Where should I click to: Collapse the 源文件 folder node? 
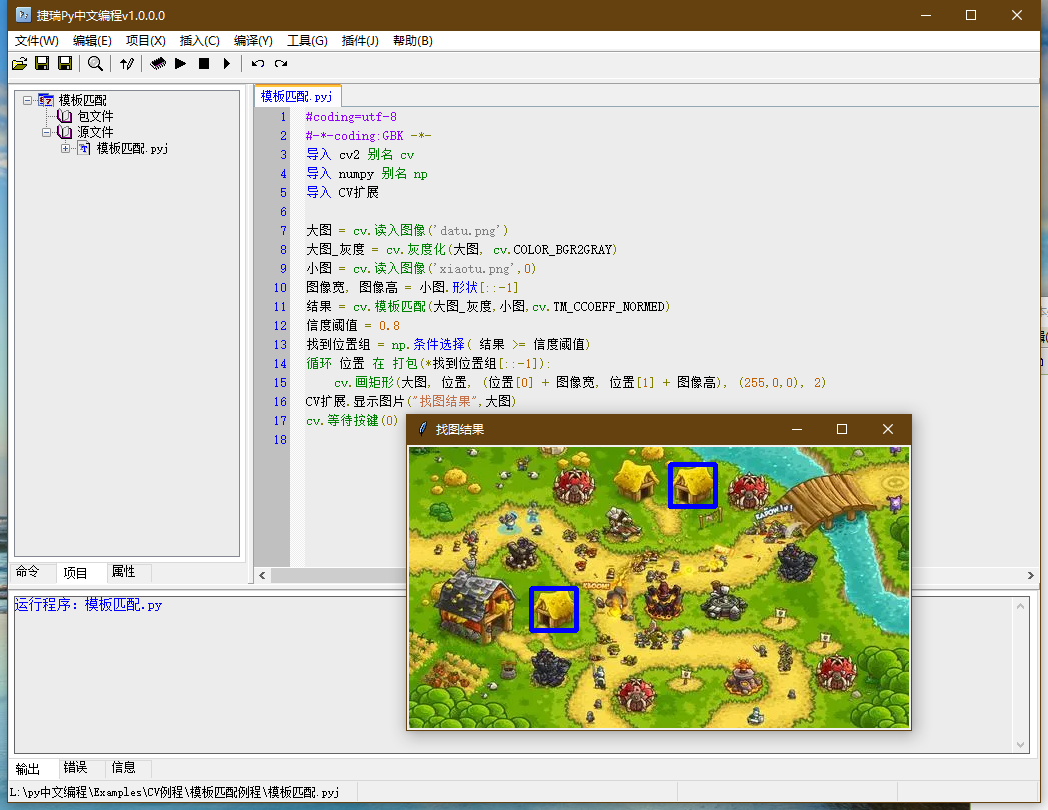[46, 132]
